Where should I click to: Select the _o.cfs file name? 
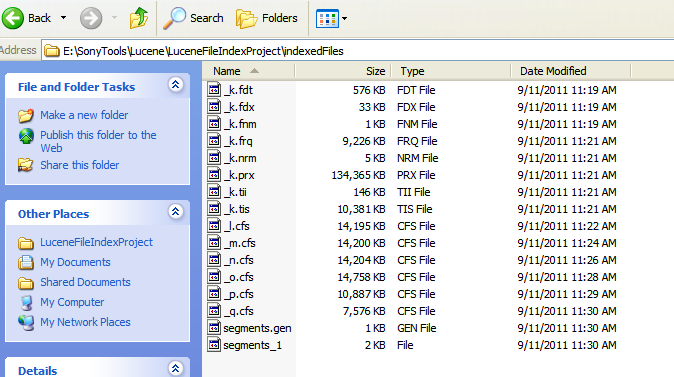239,277
